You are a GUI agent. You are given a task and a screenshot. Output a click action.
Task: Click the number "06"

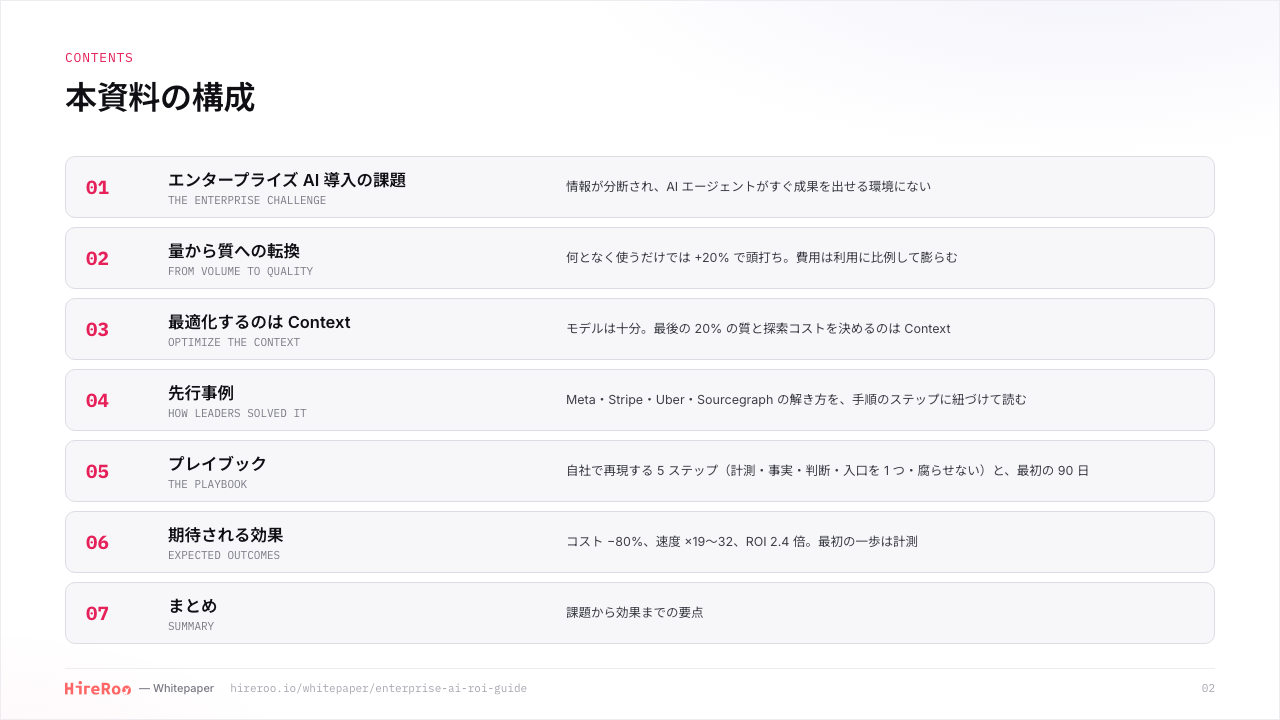[x=97, y=543]
